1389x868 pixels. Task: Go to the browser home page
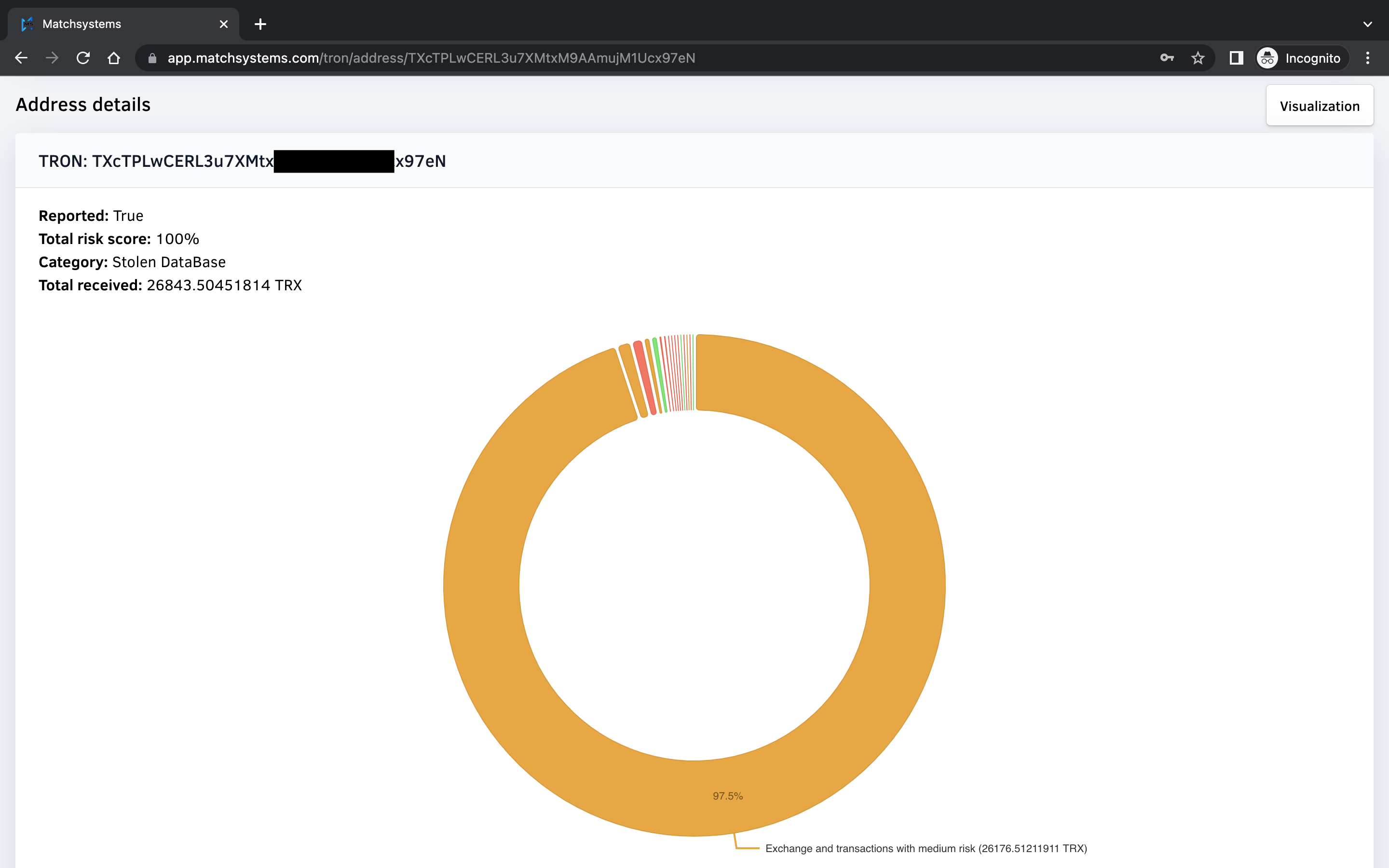coord(114,58)
